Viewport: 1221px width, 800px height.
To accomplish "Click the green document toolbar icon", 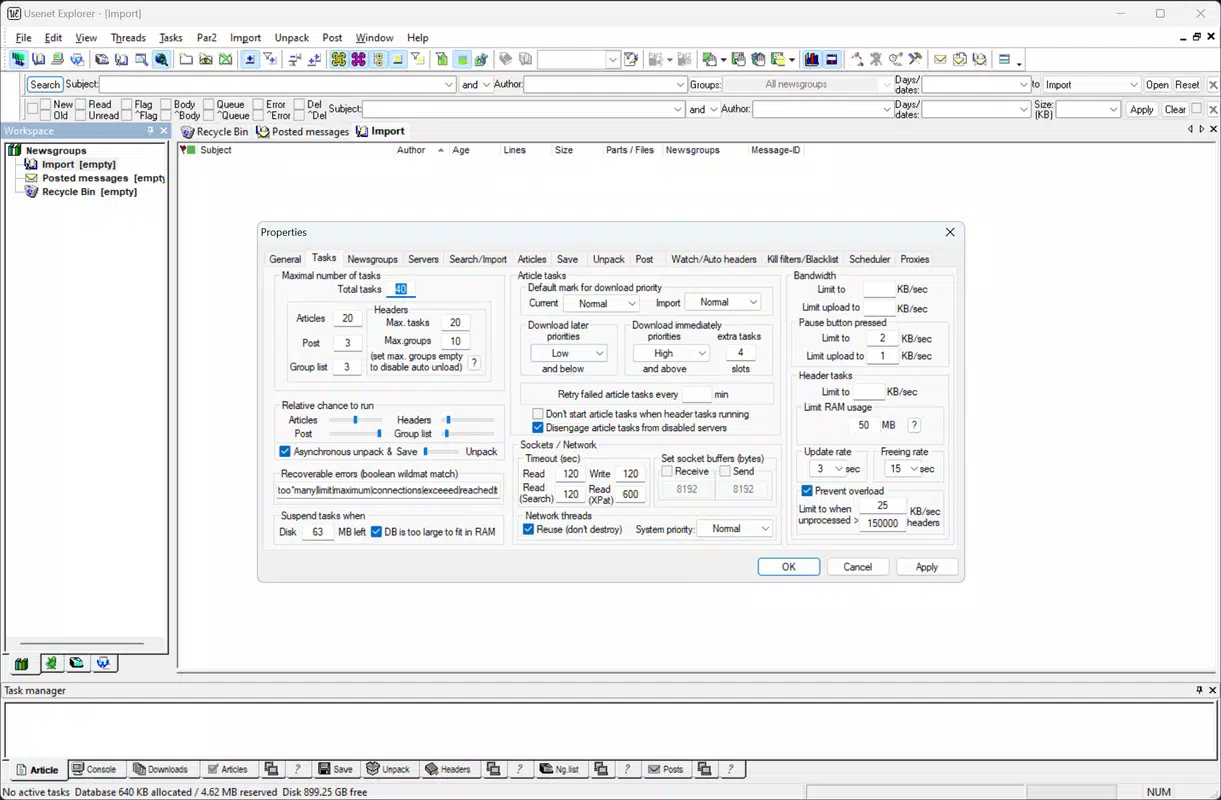I will point(441,60).
